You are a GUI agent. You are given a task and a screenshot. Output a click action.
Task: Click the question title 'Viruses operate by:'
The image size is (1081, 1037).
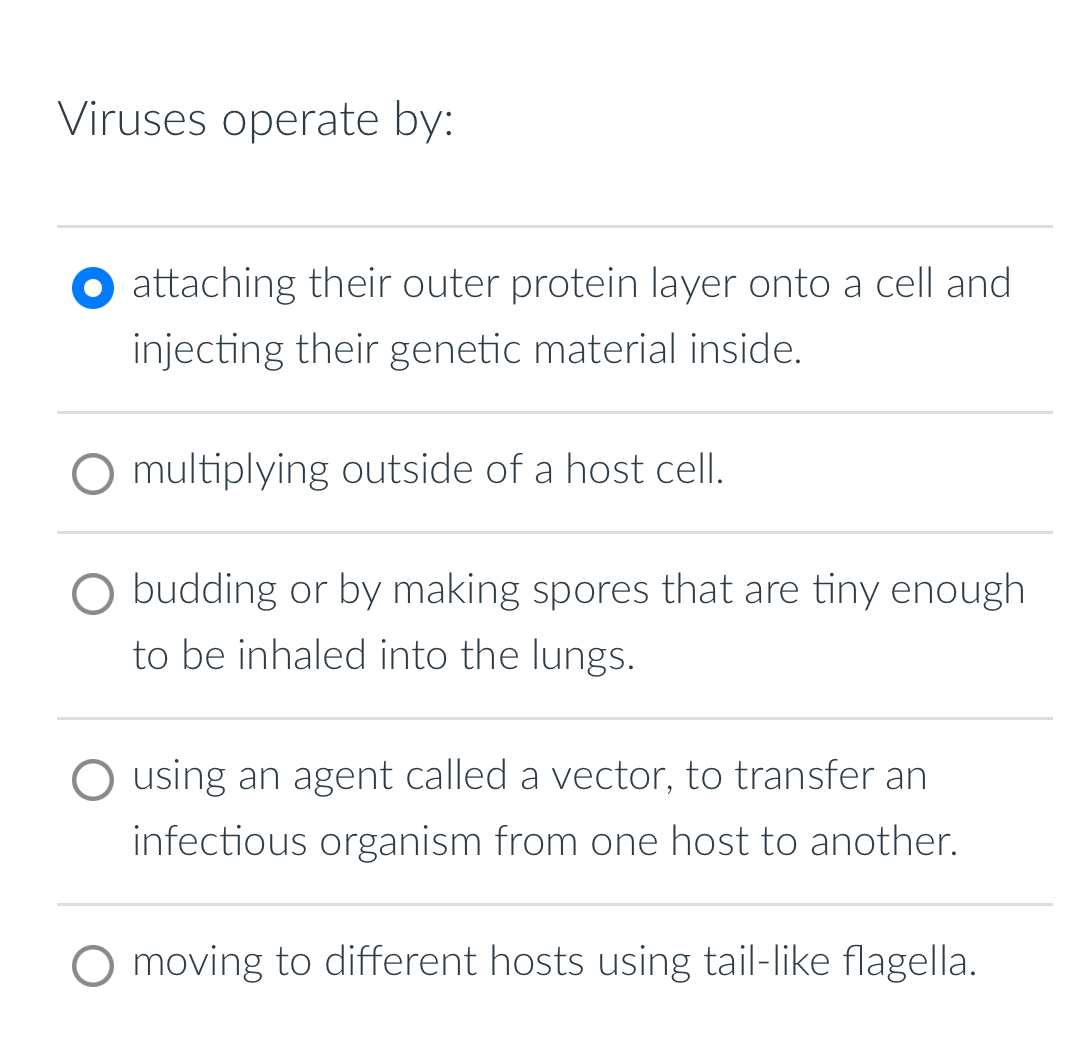256,119
